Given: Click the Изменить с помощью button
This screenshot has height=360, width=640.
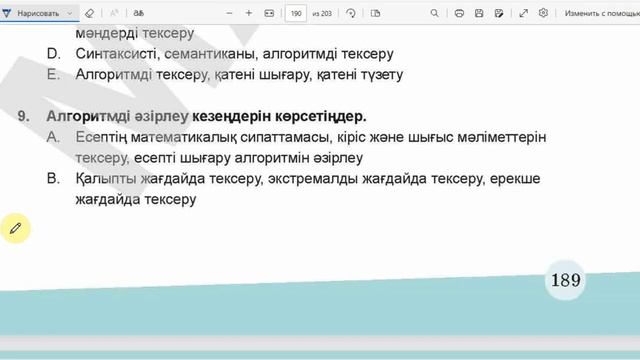Looking at the screenshot, I should (602, 13).
